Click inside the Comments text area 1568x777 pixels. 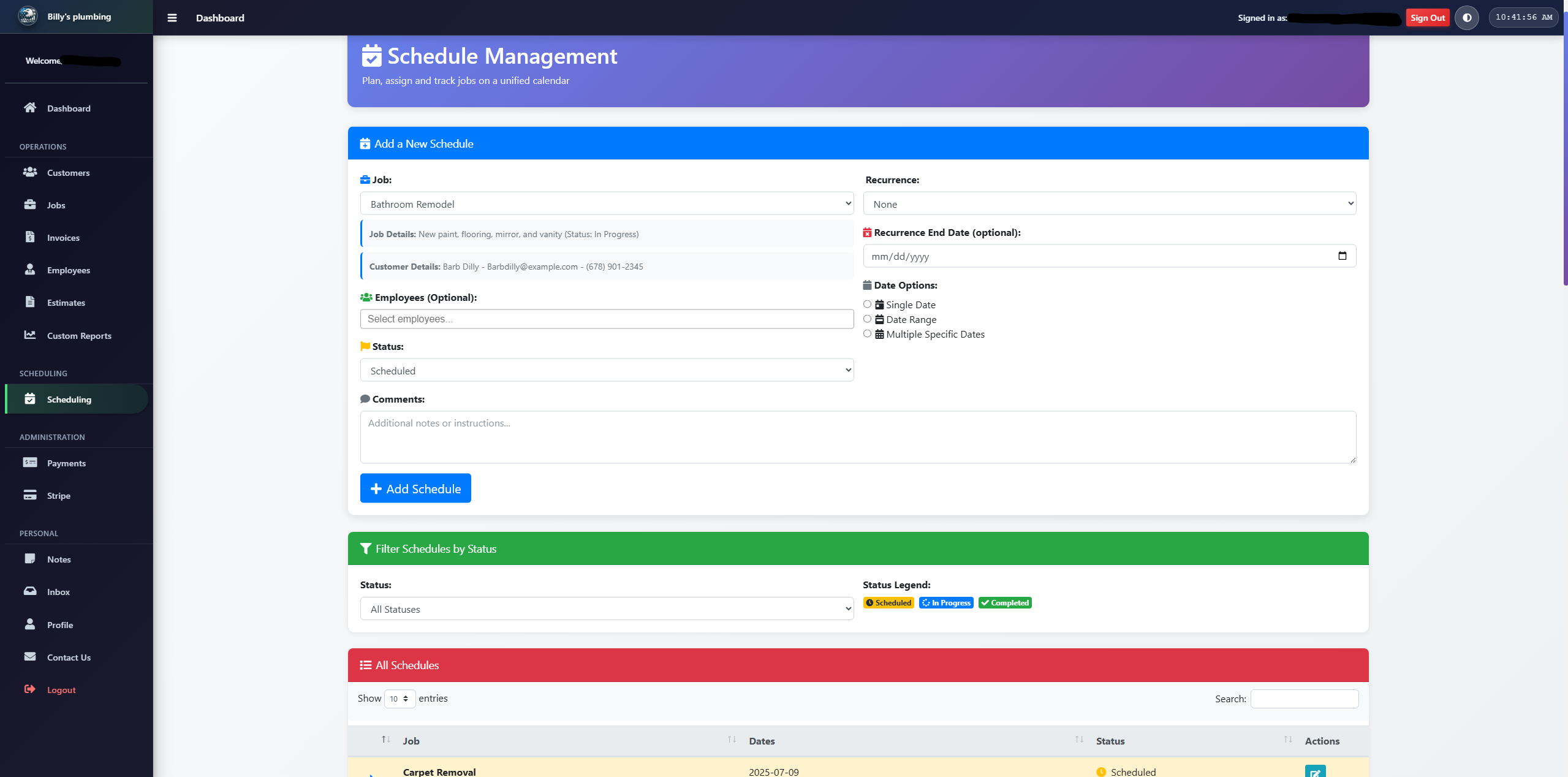(858, 437)
